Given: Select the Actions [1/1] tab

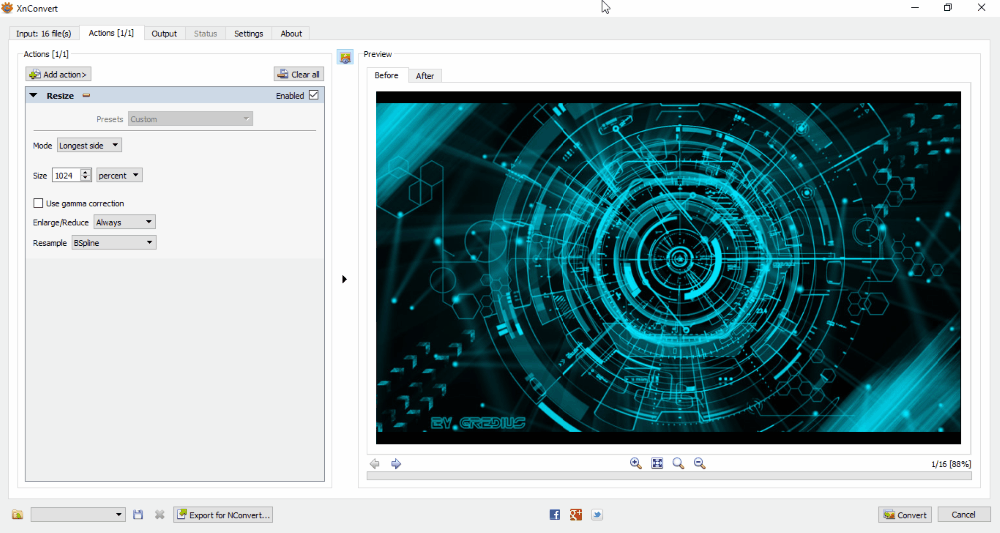Looking at the screenshot, I should [x=111, y=33].
